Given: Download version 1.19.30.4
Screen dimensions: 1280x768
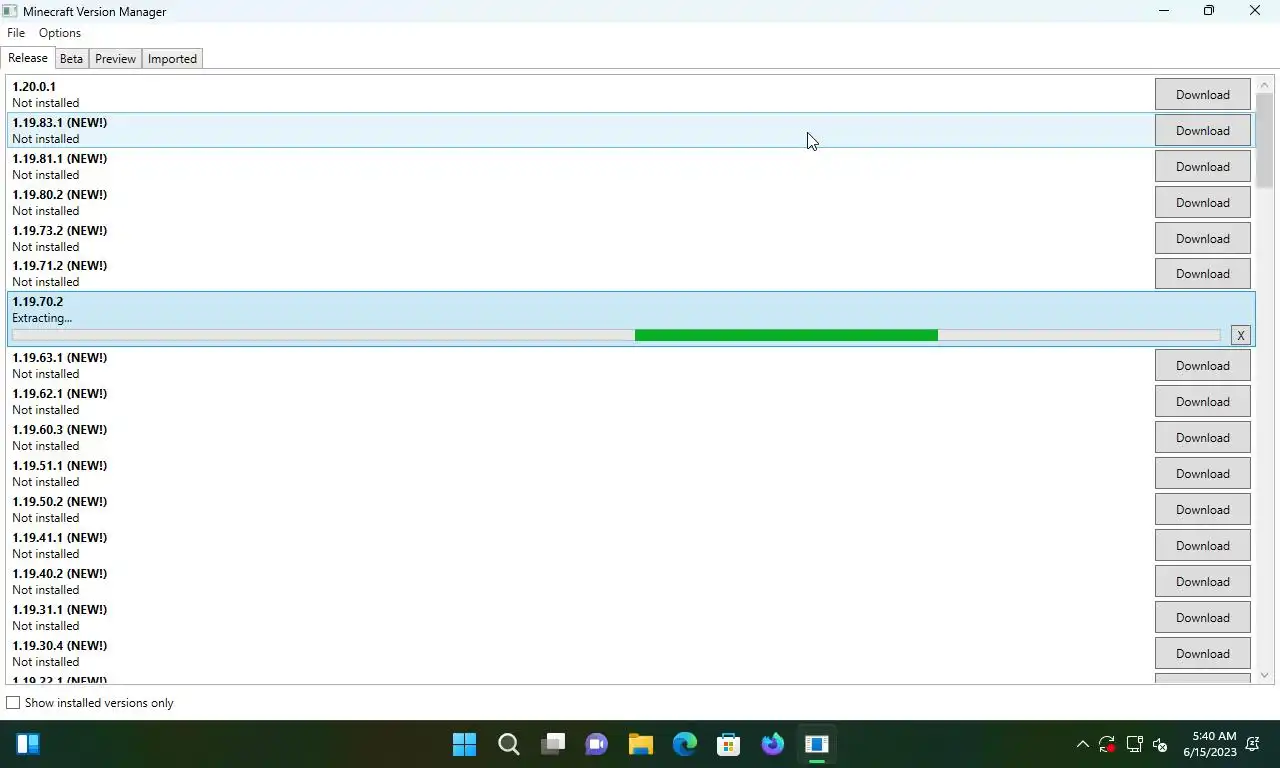Looking at the screenshot, I should coord(1202,654).
